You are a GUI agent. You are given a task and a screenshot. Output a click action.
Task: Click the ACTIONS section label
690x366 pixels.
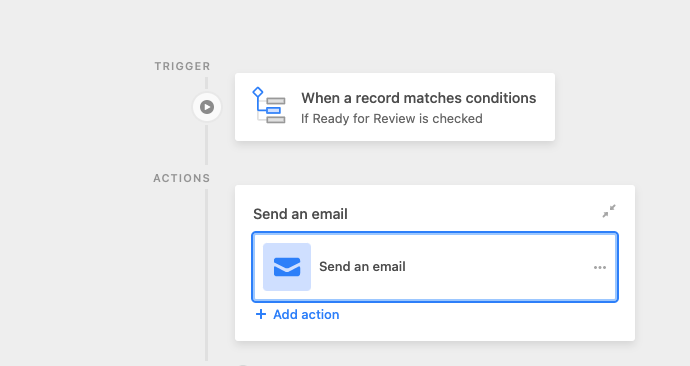pyautogui.click(x=182, y=179)
